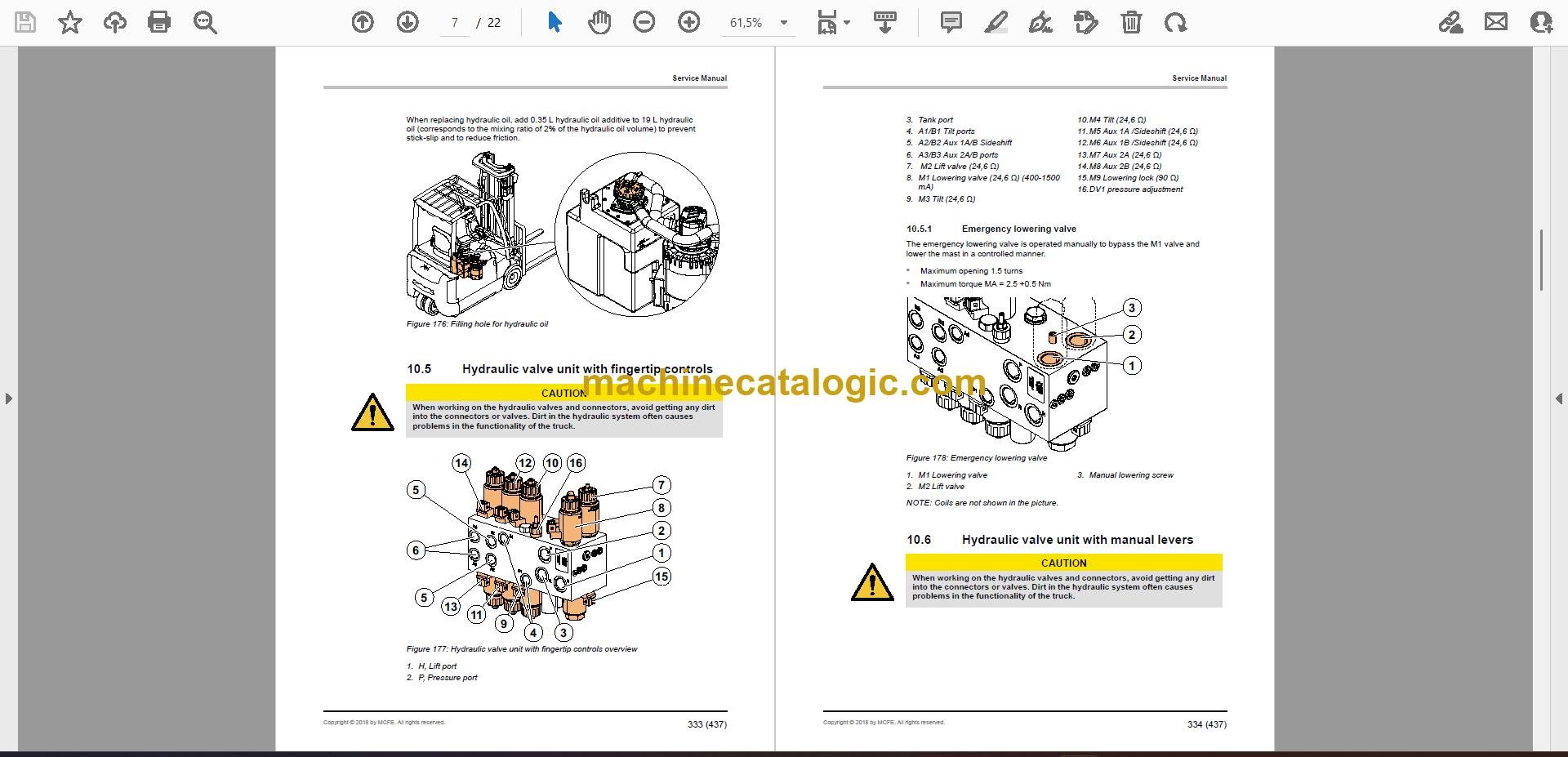Image resolution: width=1568 pixels, height=757 pixels.
Task: Activate the hand pan tool
Action: pos(599,22)
